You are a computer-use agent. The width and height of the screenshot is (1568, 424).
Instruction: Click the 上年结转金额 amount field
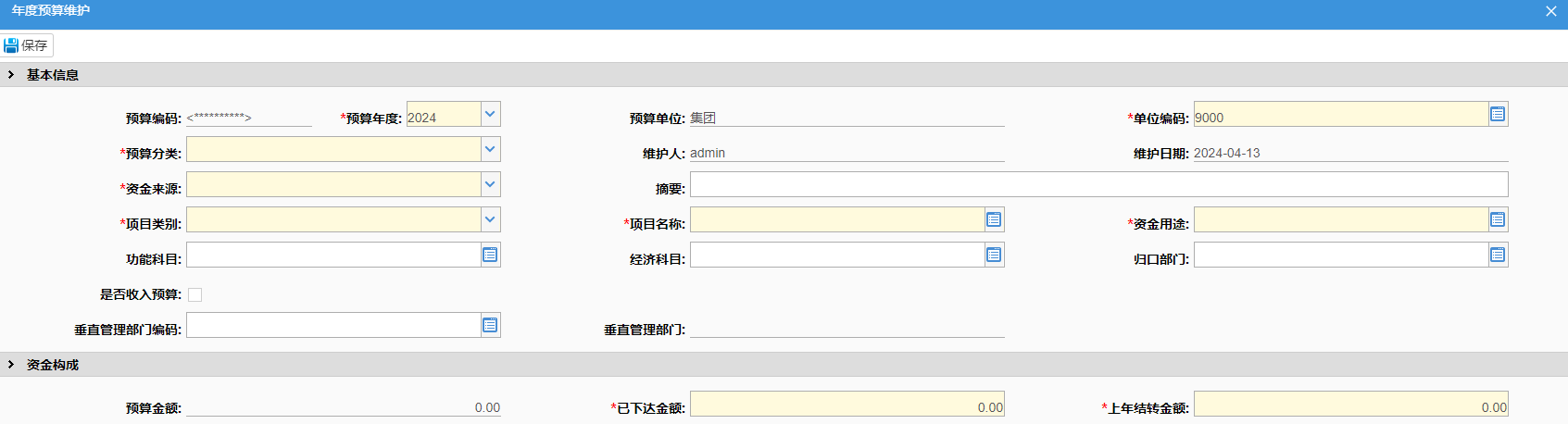[x=1350, y=404]
